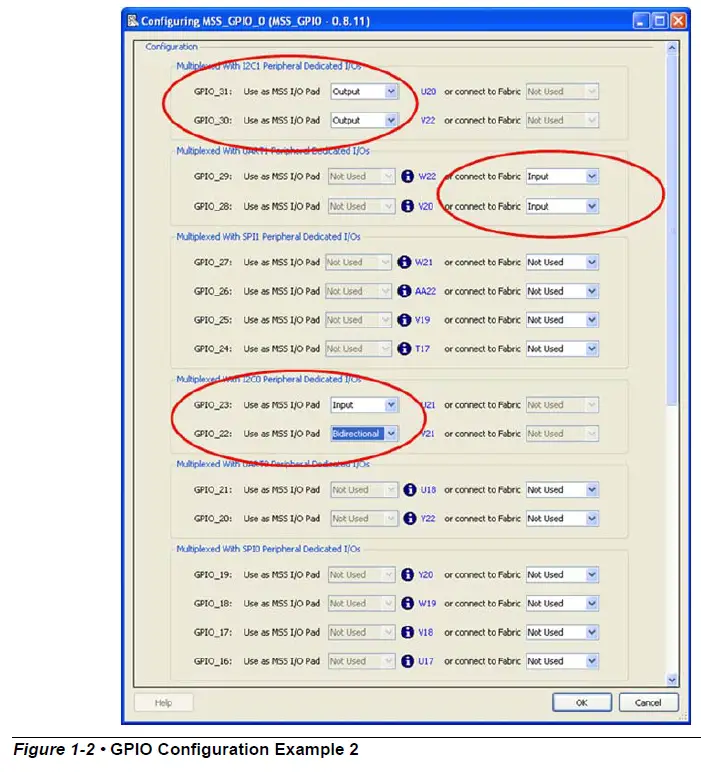
Task: Click the V19 pin link for GPIO_25
Action: point(422,320)
